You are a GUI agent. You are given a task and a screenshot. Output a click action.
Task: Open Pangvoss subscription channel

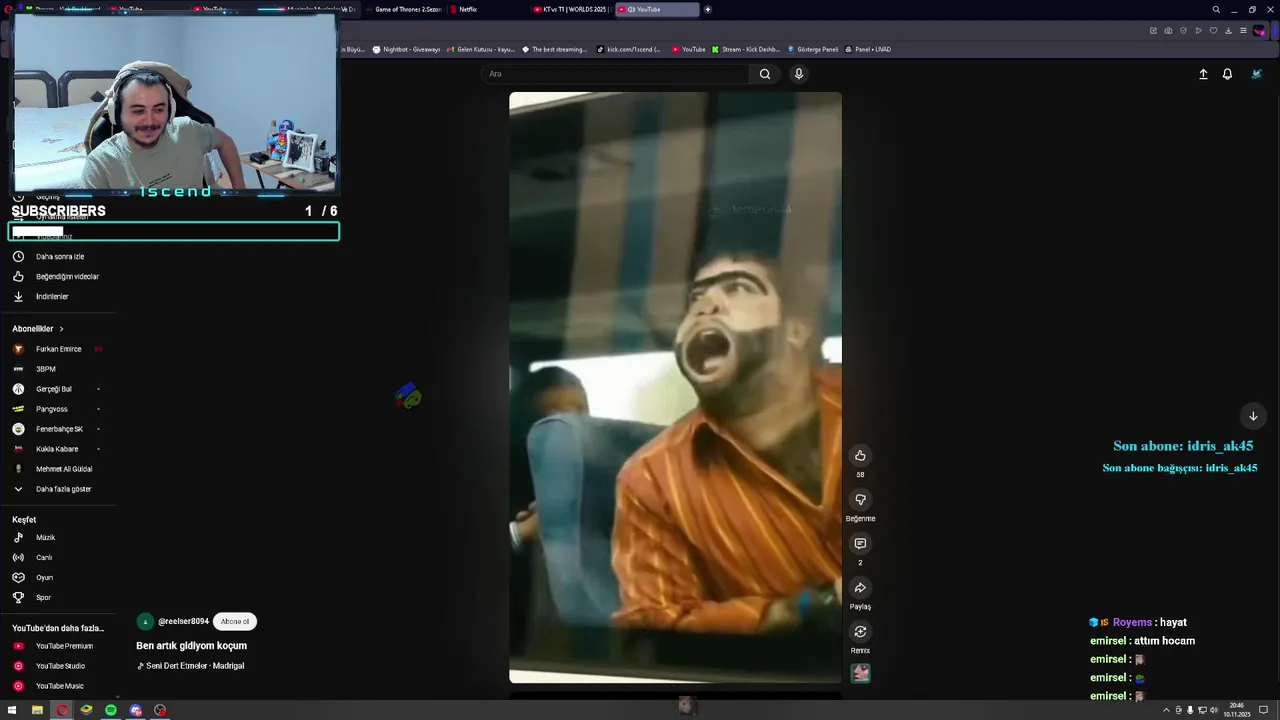click(x=52, y=409)
